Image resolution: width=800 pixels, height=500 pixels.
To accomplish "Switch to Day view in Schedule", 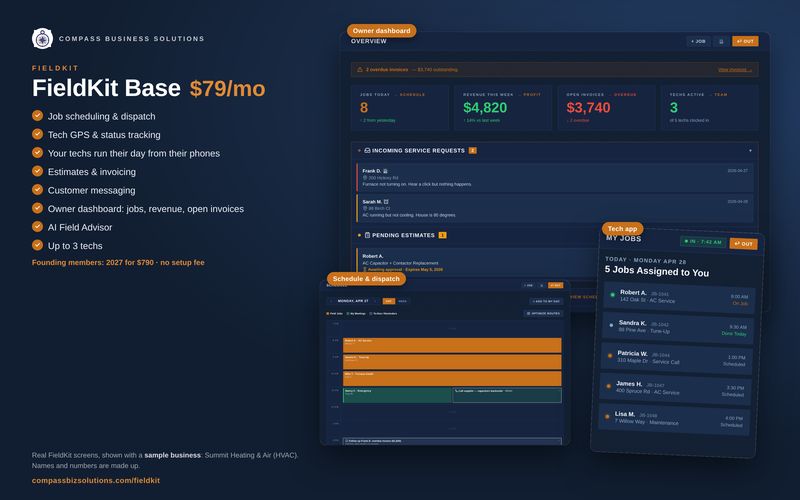I will [389, 301].
